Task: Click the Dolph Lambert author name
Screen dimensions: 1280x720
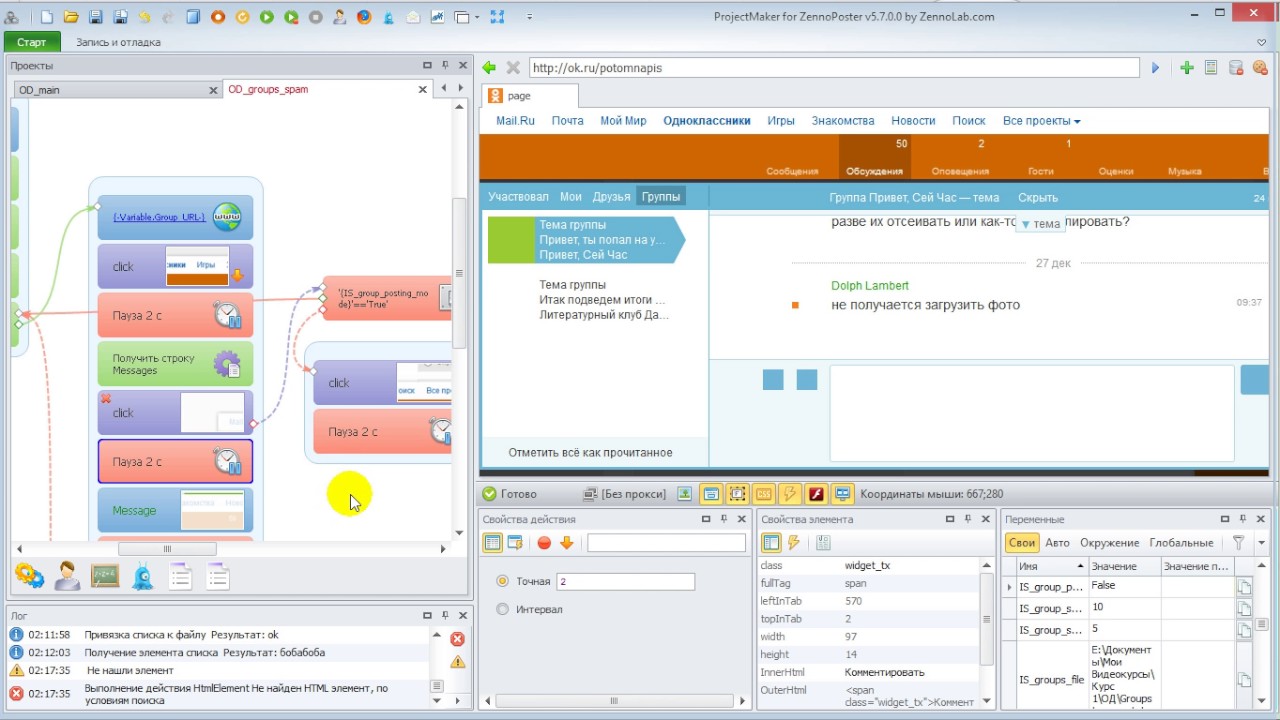Action: 870,286
